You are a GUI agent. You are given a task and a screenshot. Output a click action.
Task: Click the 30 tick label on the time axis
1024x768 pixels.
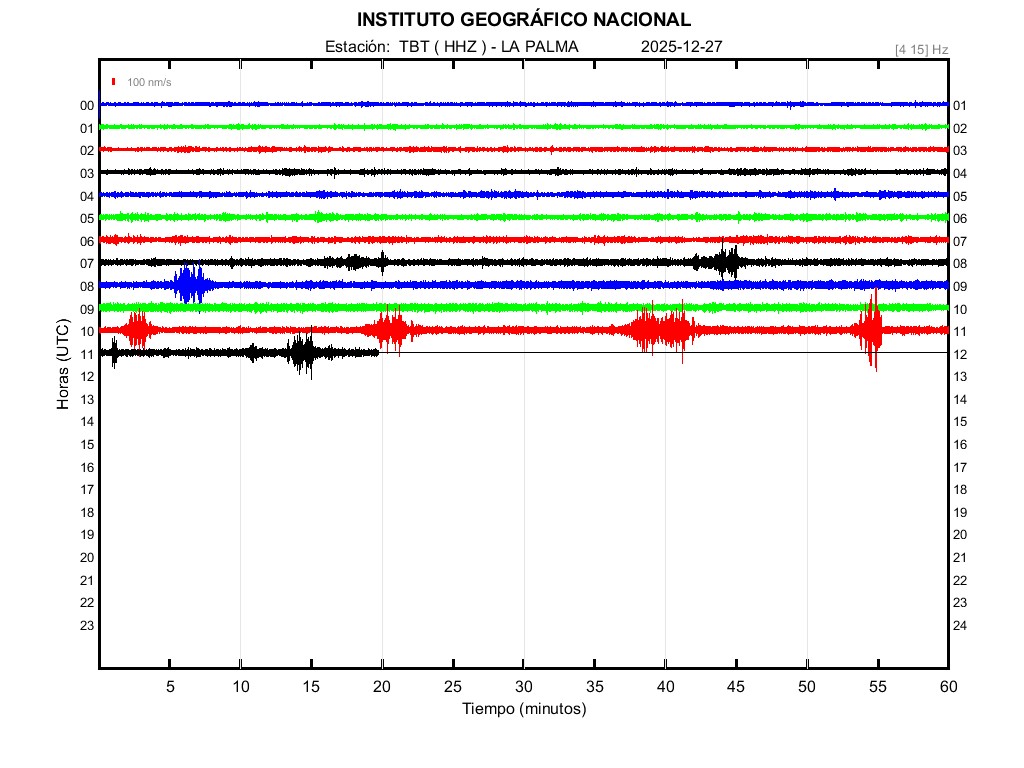click(523, 687)
